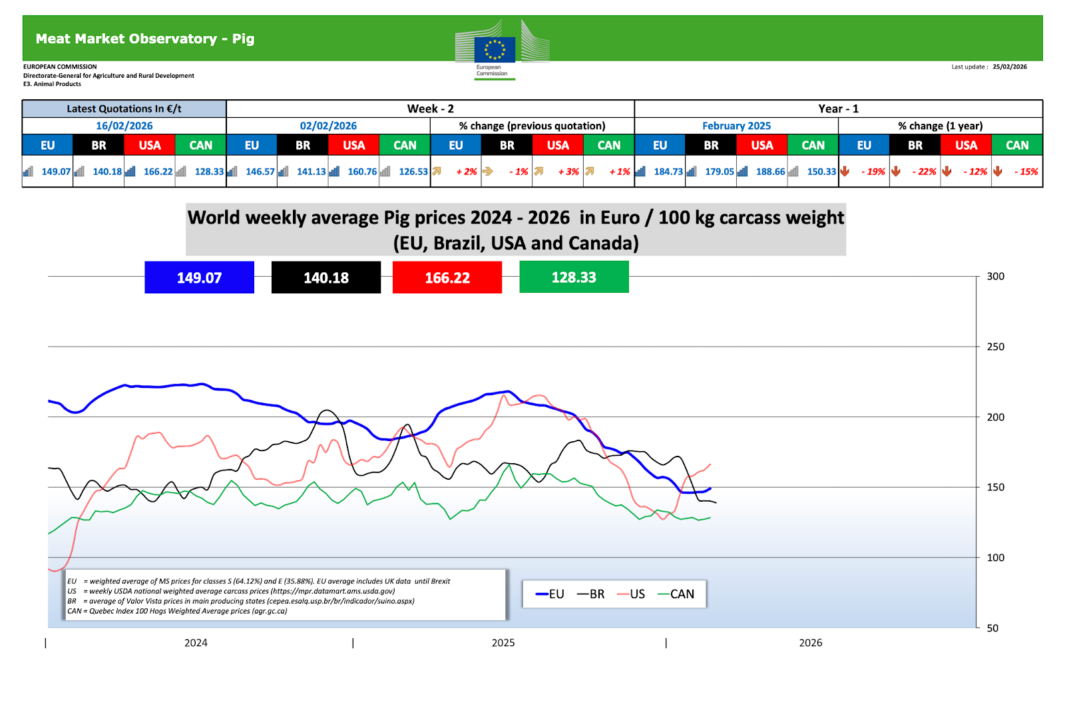Click the Week - 2 section header
This screenshot has height=708, width=1065.
point(430,108)
